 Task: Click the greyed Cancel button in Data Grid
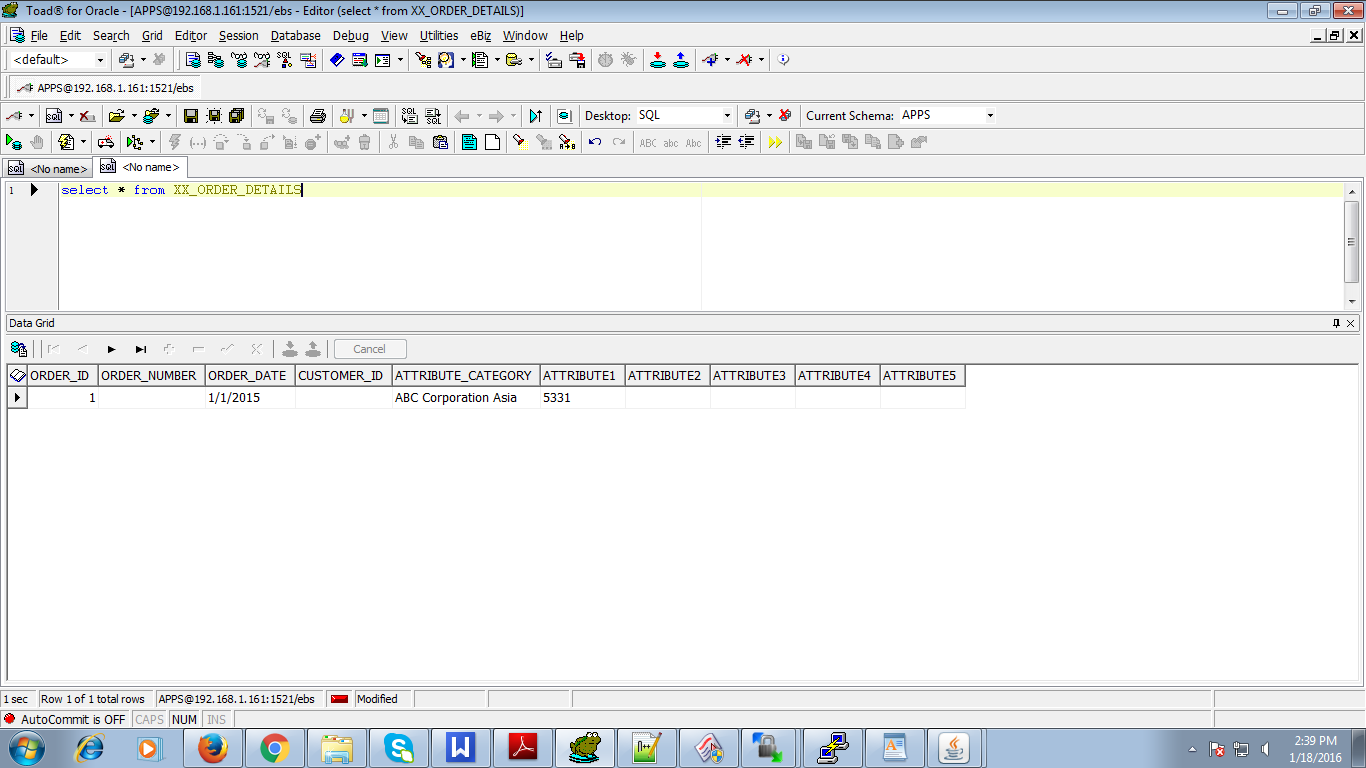[x=369, y=349]
